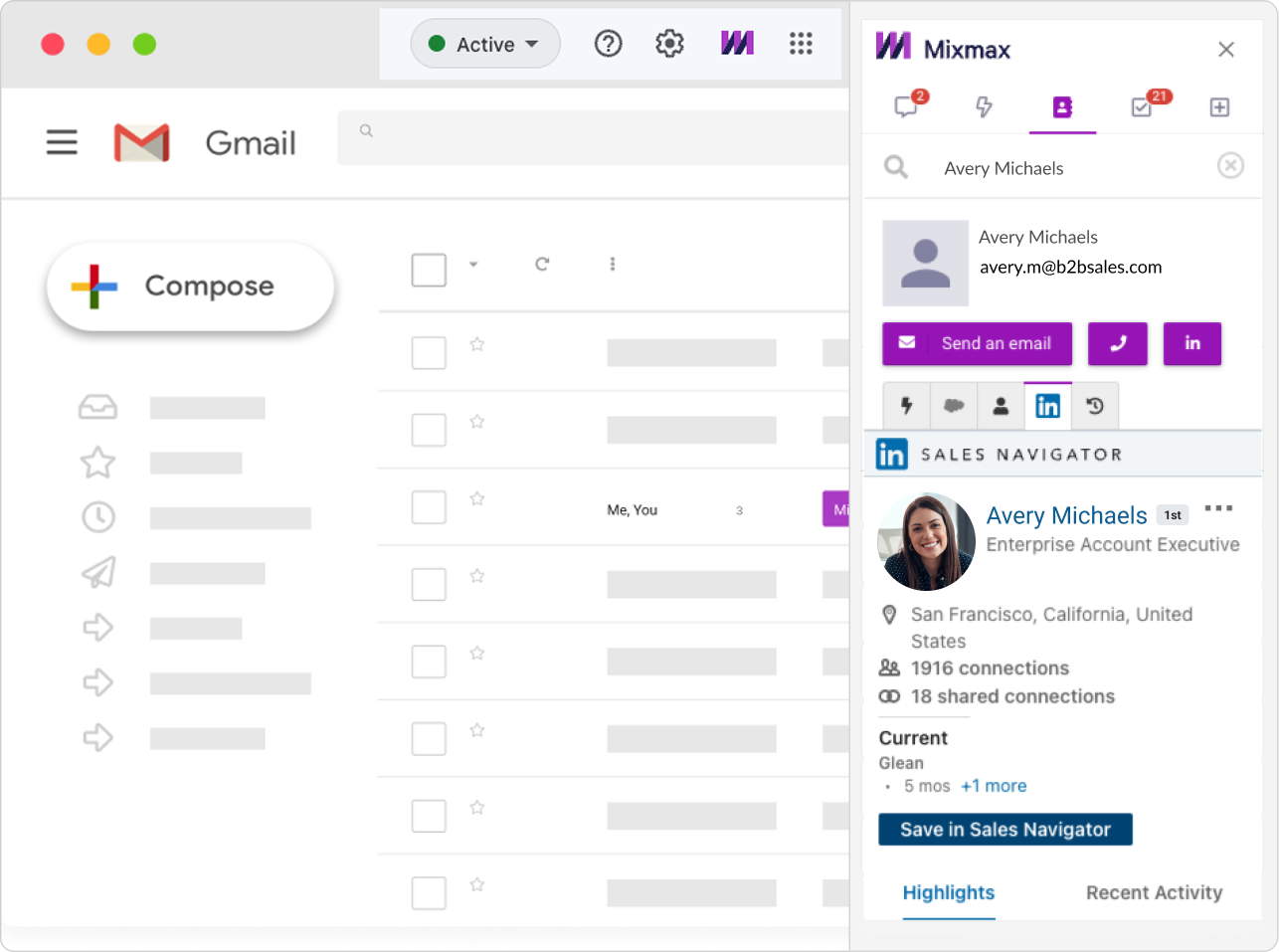This screenshot has width=1279, height=952.
Task: Open Gmail settings gear icon
Action: pos(669,44)
